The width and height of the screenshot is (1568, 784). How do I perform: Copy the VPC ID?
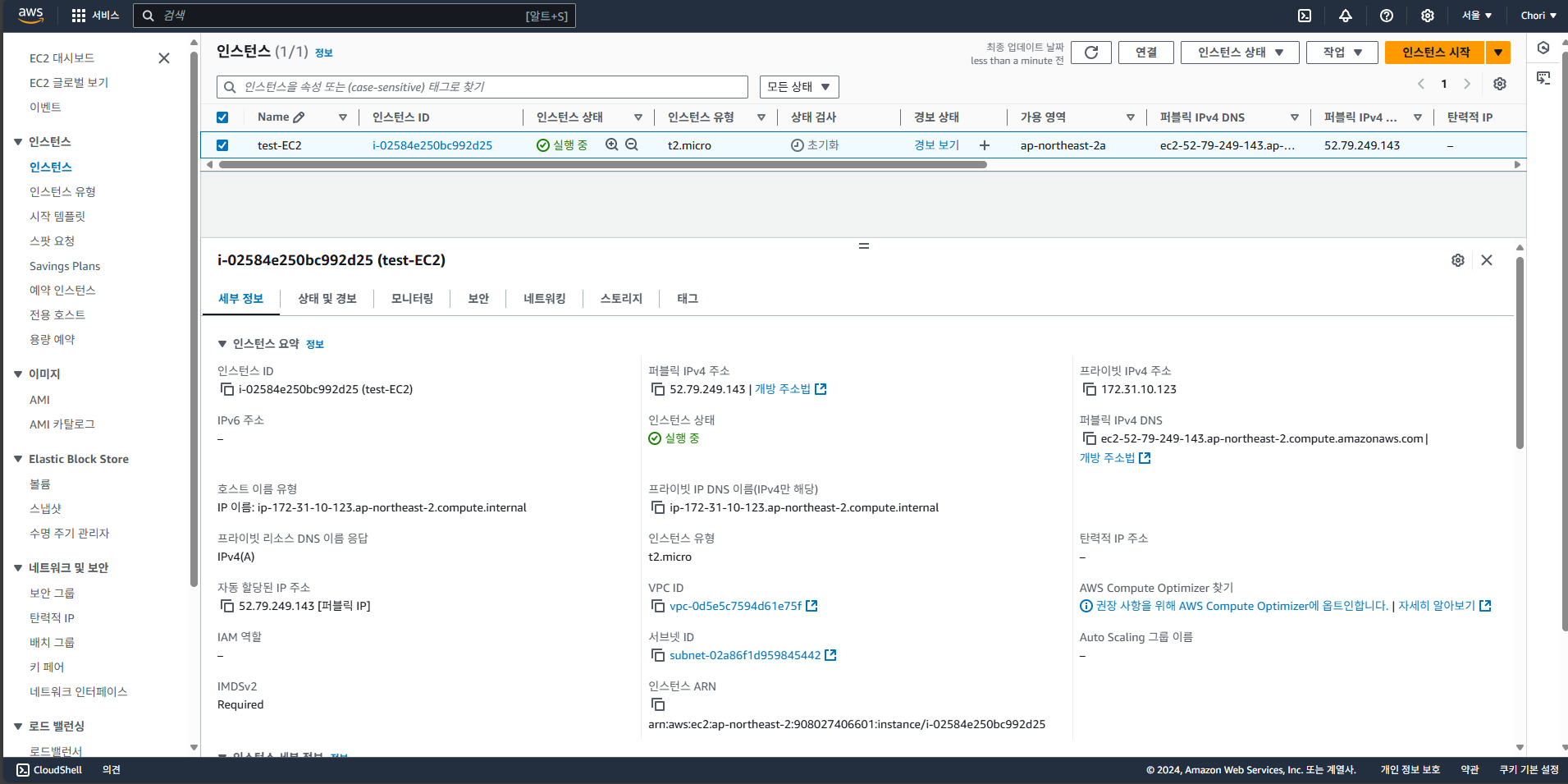tap(658, 606)
